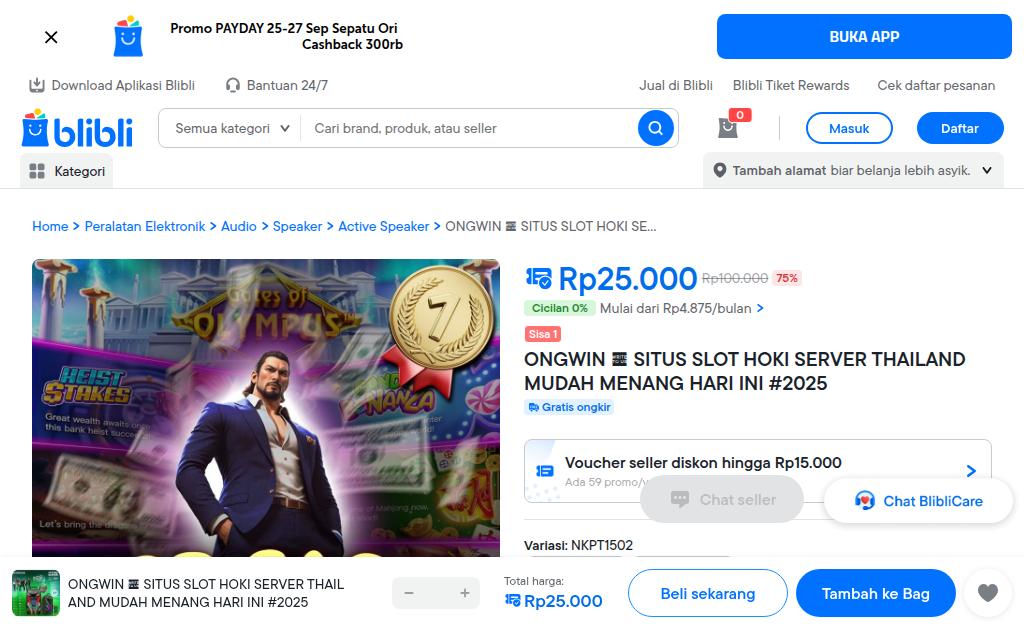Focus the product search input field
This screenshot has height=629, width=1024.
tap(470, 128)
